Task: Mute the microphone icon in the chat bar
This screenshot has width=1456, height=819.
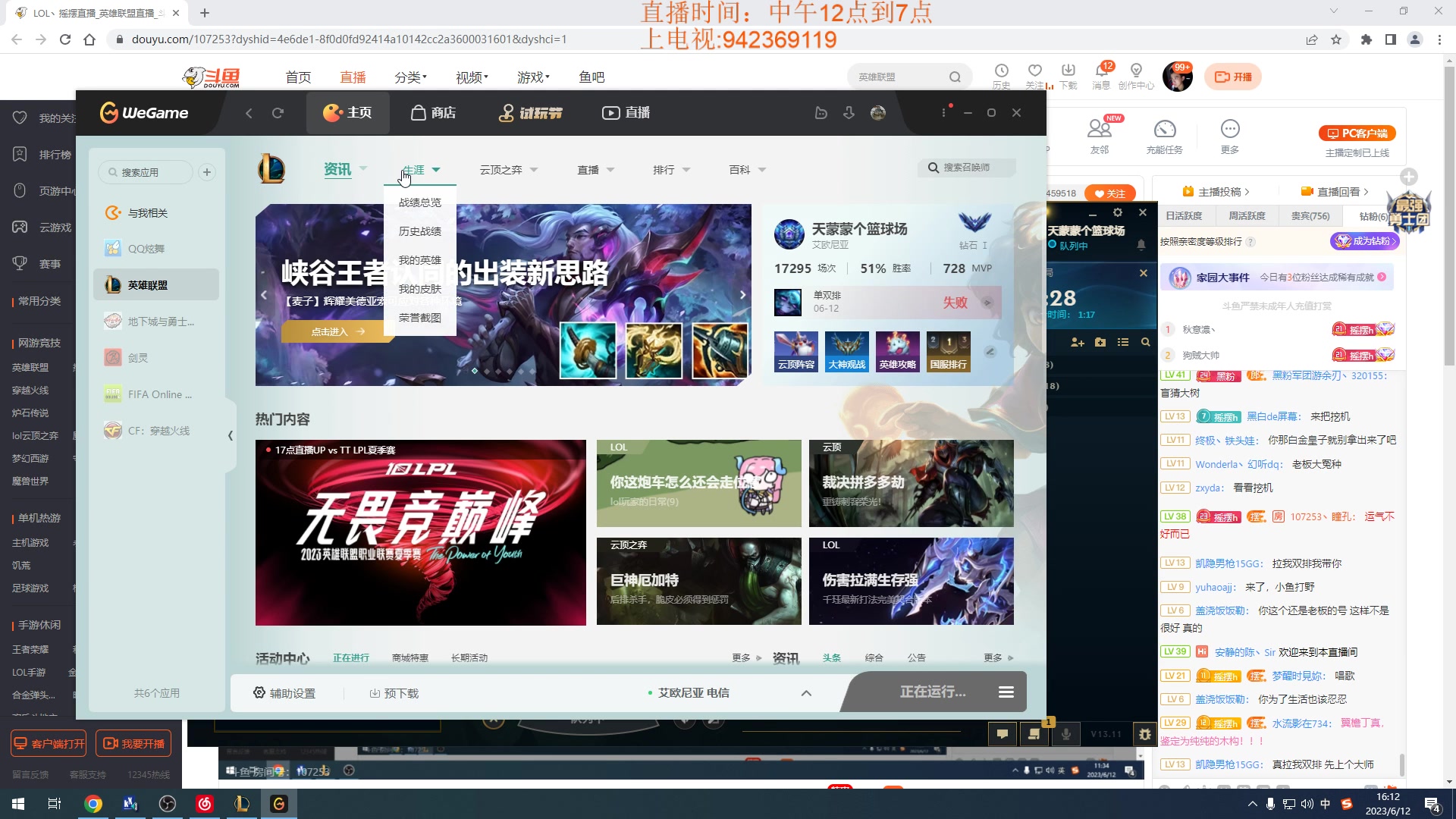Action: tap(1066, 733)
